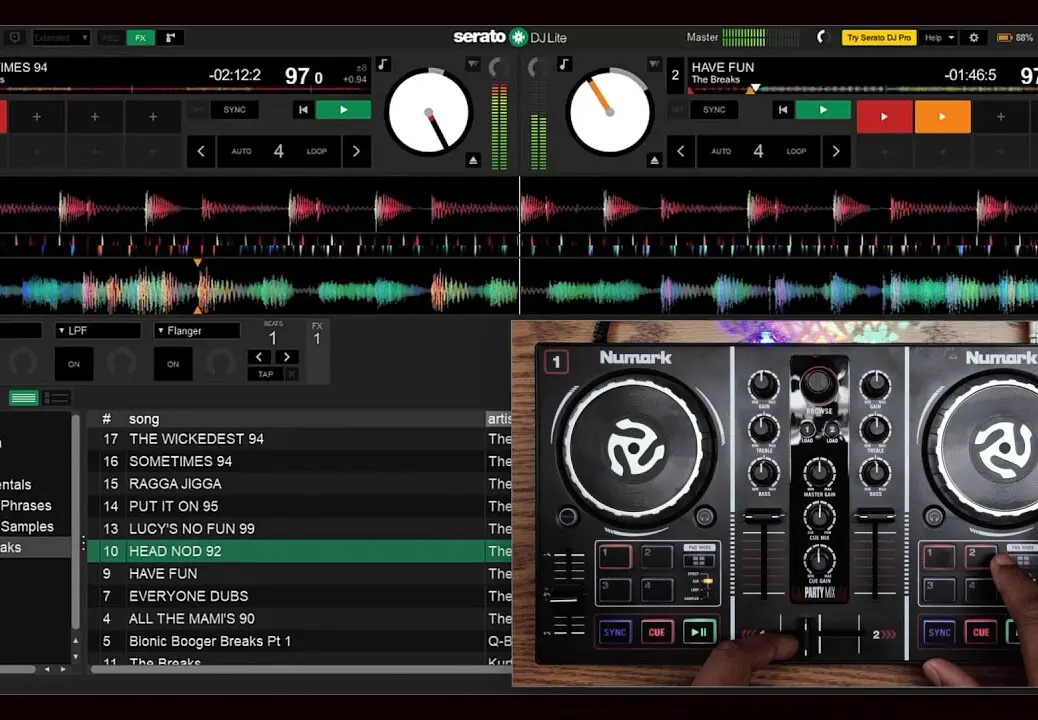Screen dimensions: 1038x720
Task: Seek within Deck 1 track overview waveform
Action: tap(183, 89)
